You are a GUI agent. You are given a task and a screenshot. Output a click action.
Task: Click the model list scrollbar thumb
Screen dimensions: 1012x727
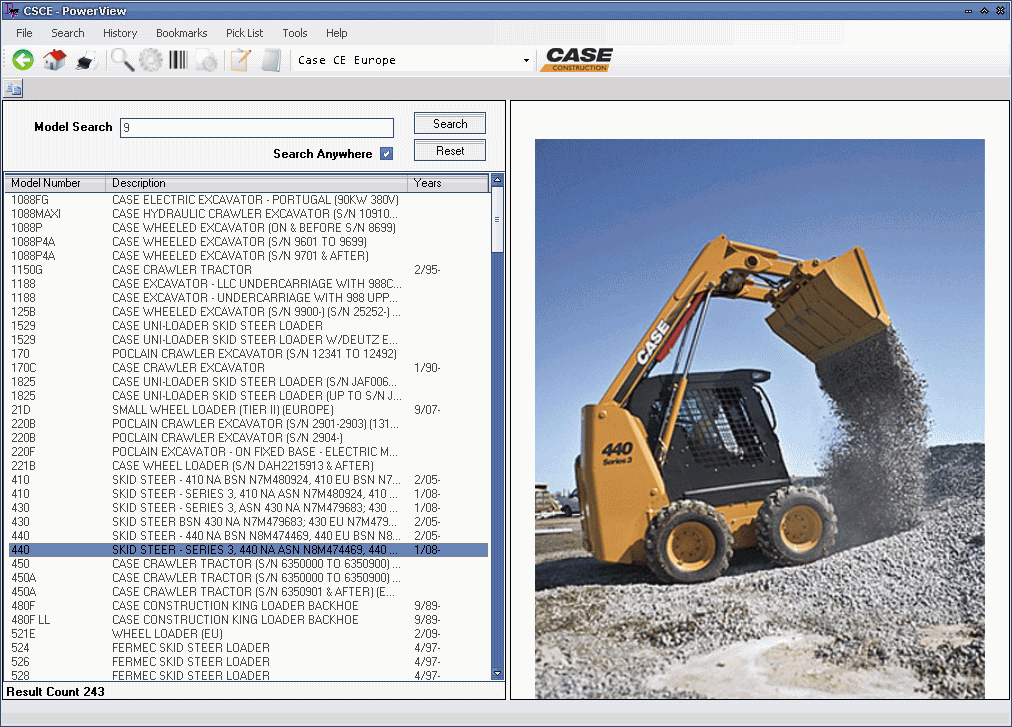coord(497,220)
